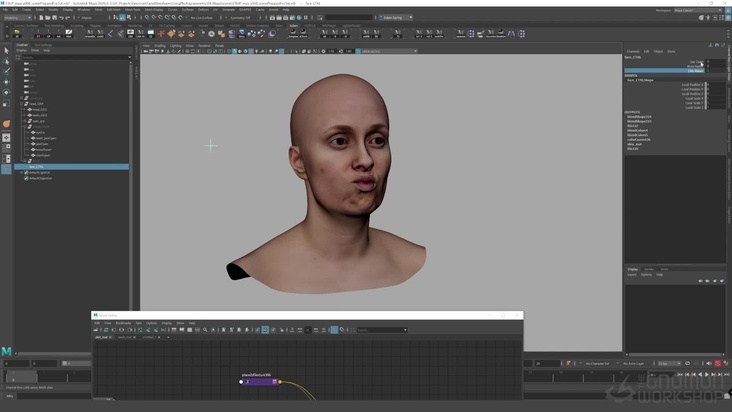
Task: Click face_CTRLShape in the Channel Box
Action: point(640,80)
